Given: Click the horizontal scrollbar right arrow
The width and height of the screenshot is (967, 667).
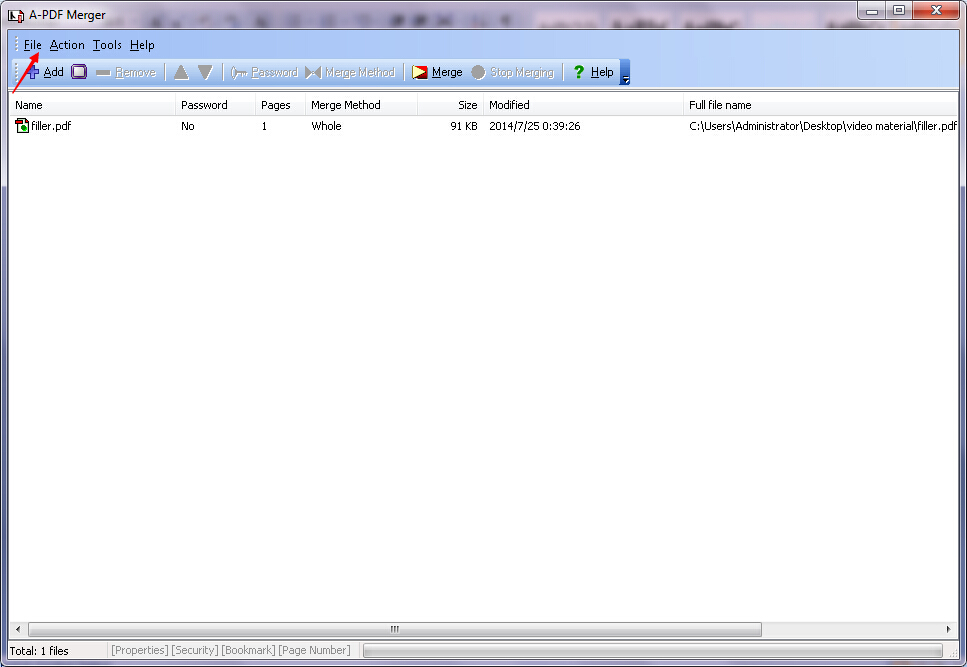Looking at the screenshot, I should pos(948,629).
